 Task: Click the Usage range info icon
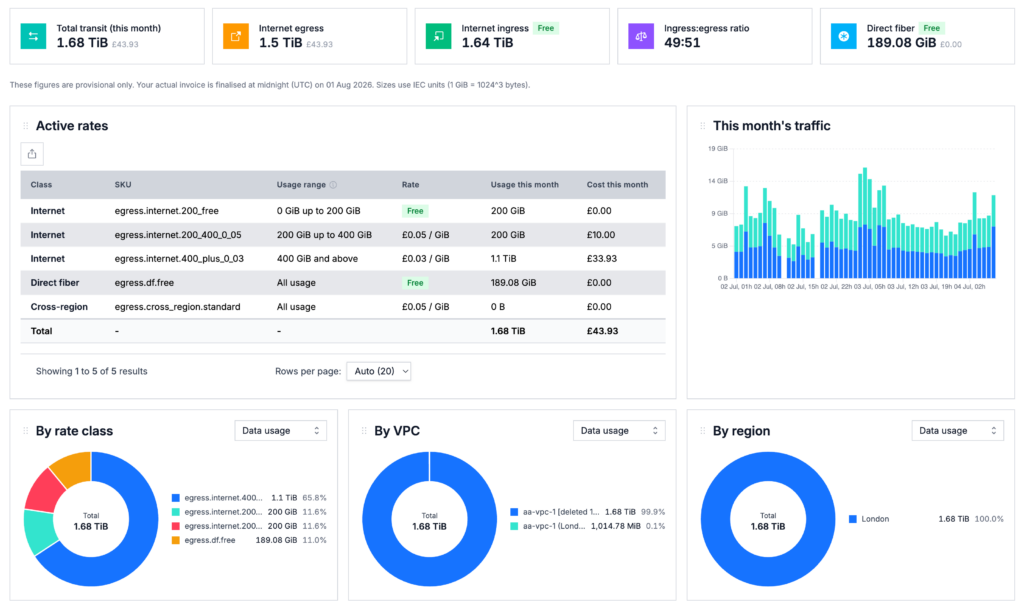pos(333,185)
